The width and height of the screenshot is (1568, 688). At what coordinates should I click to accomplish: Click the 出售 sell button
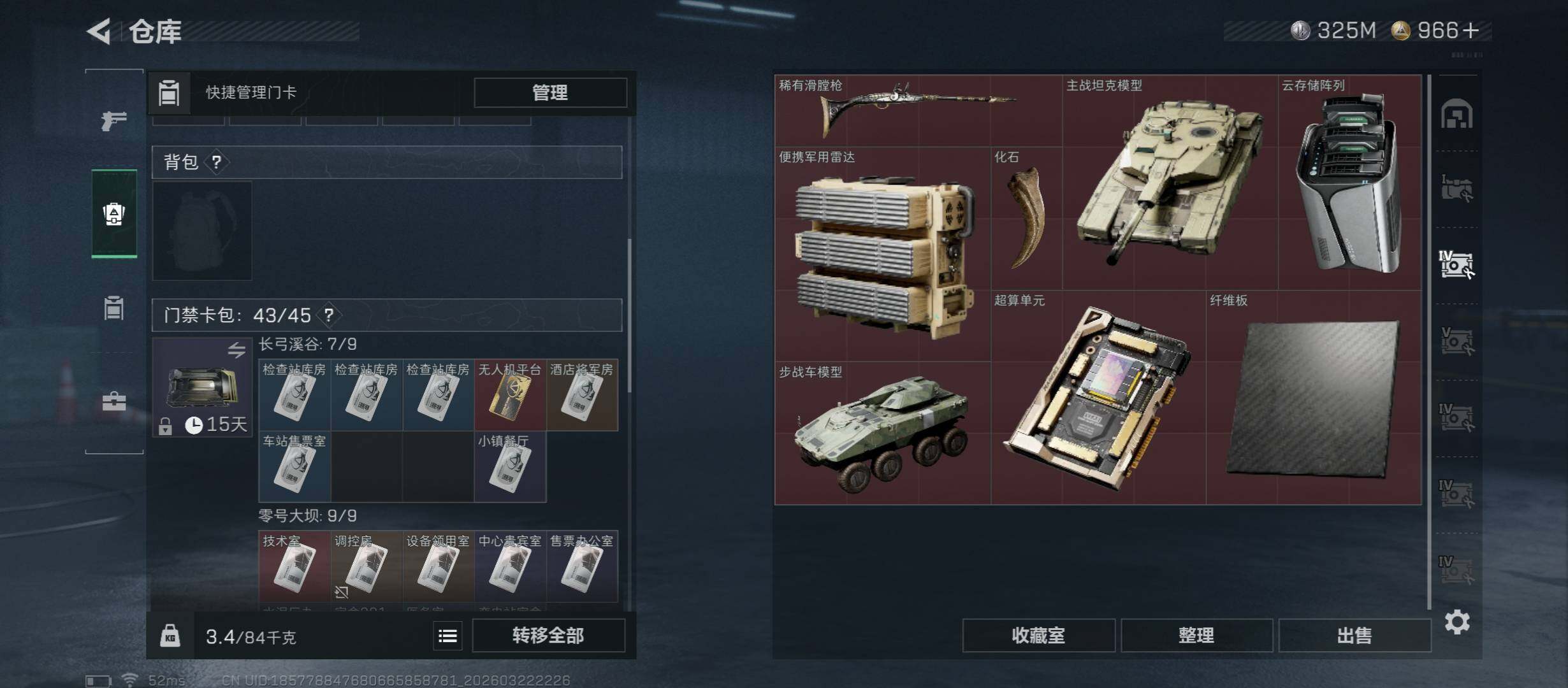coord(1354,636)
